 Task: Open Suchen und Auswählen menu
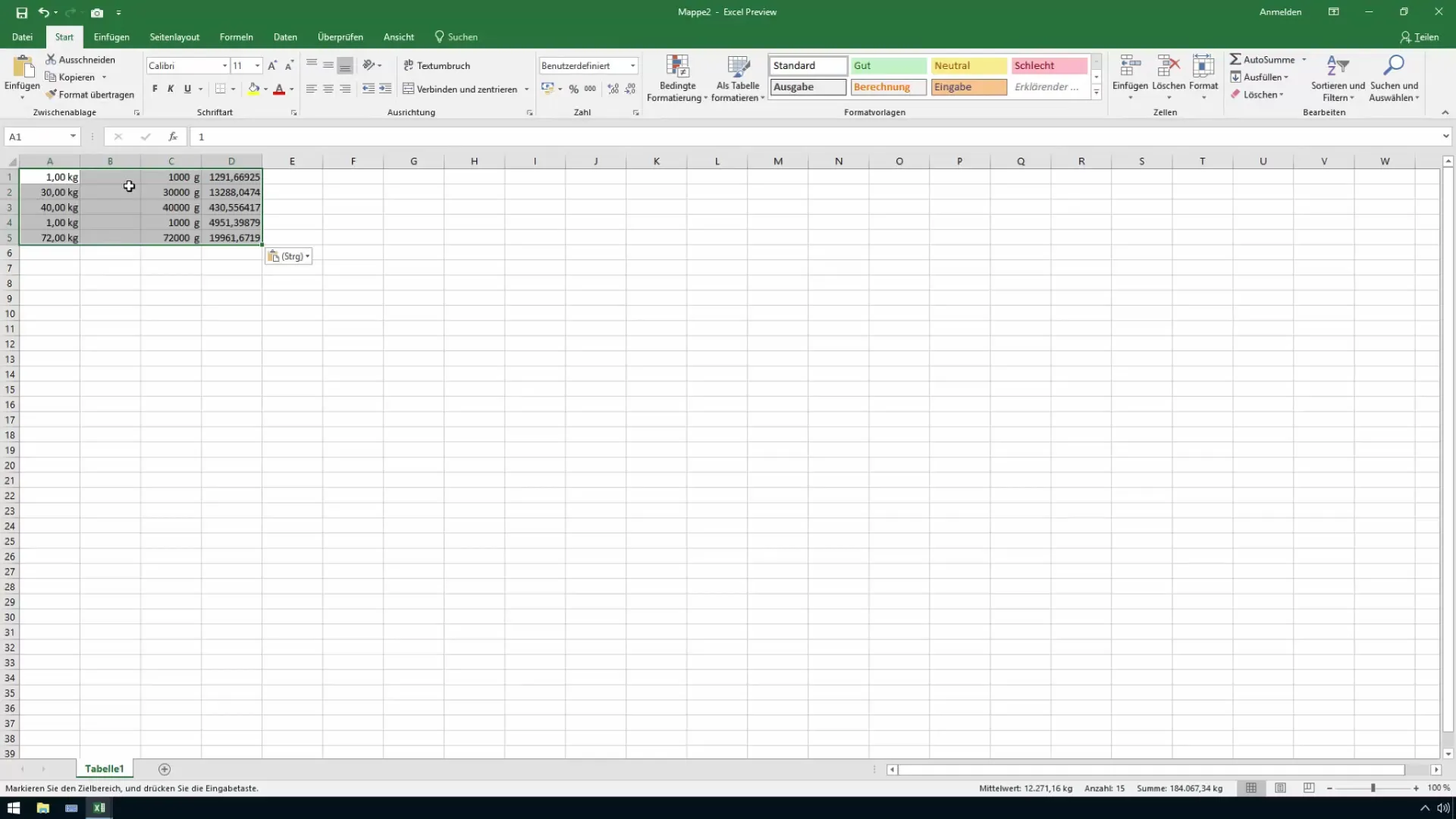1394,78
